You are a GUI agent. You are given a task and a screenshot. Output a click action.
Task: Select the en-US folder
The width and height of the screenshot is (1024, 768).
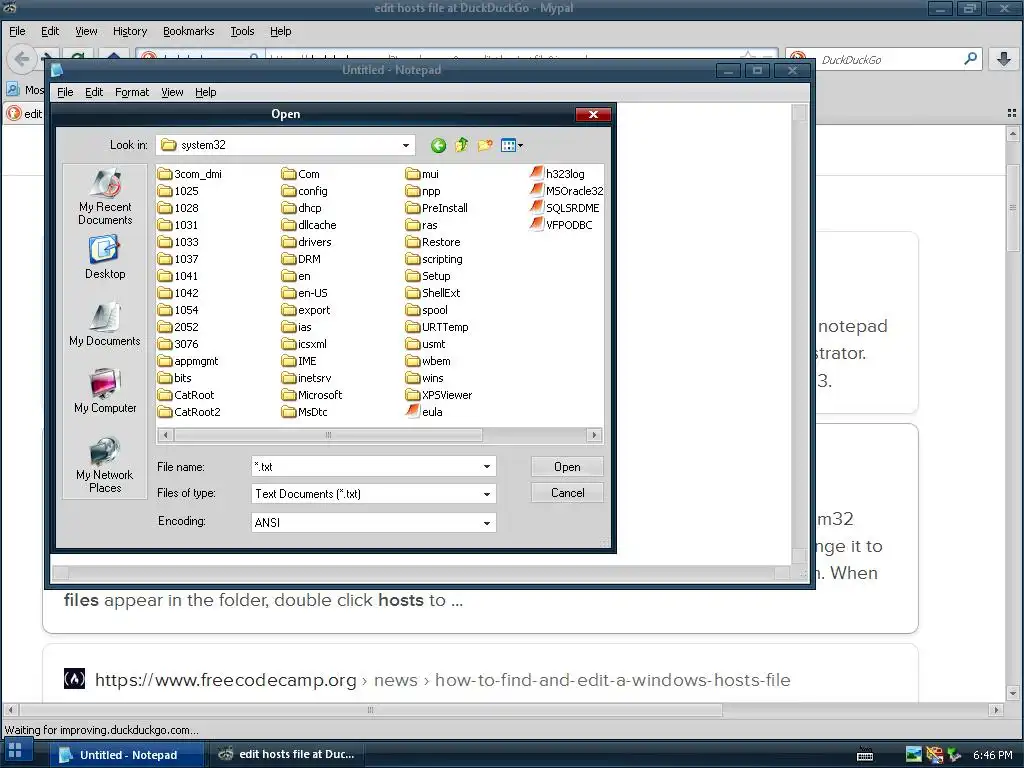[x=305, y=293]
